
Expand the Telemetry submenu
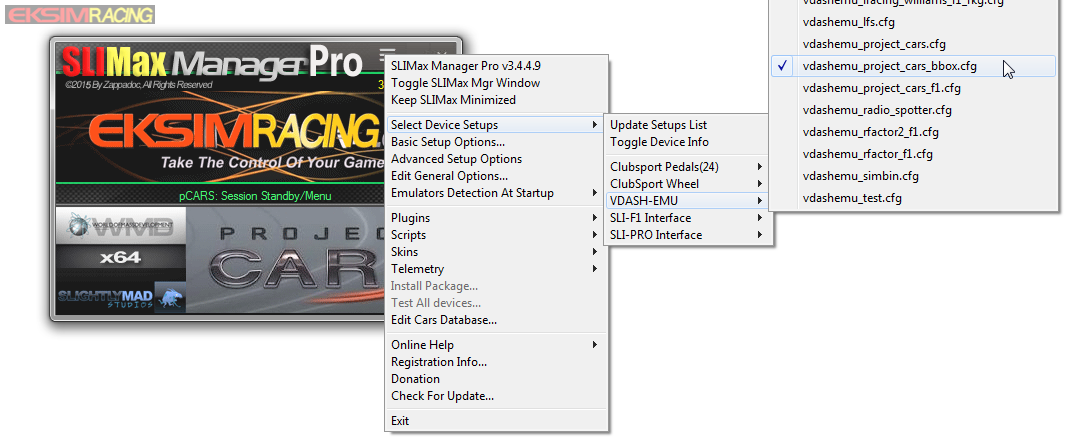coord(497,269)
